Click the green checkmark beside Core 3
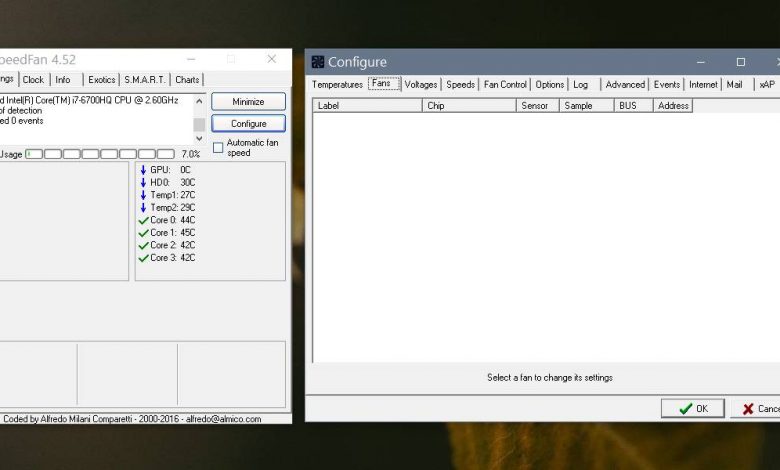The image size is (780, 470). coord(143,258)
